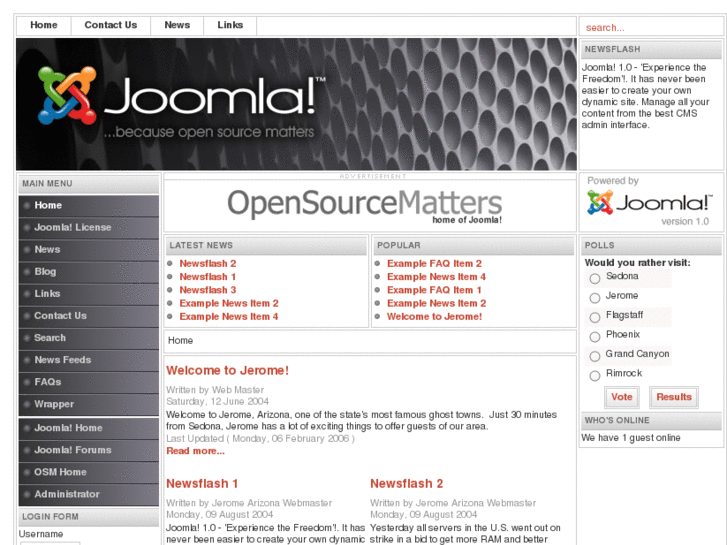Open FAQs in the Main Menu
Viewport: 727px width, 545px height.
click(89, 382)
